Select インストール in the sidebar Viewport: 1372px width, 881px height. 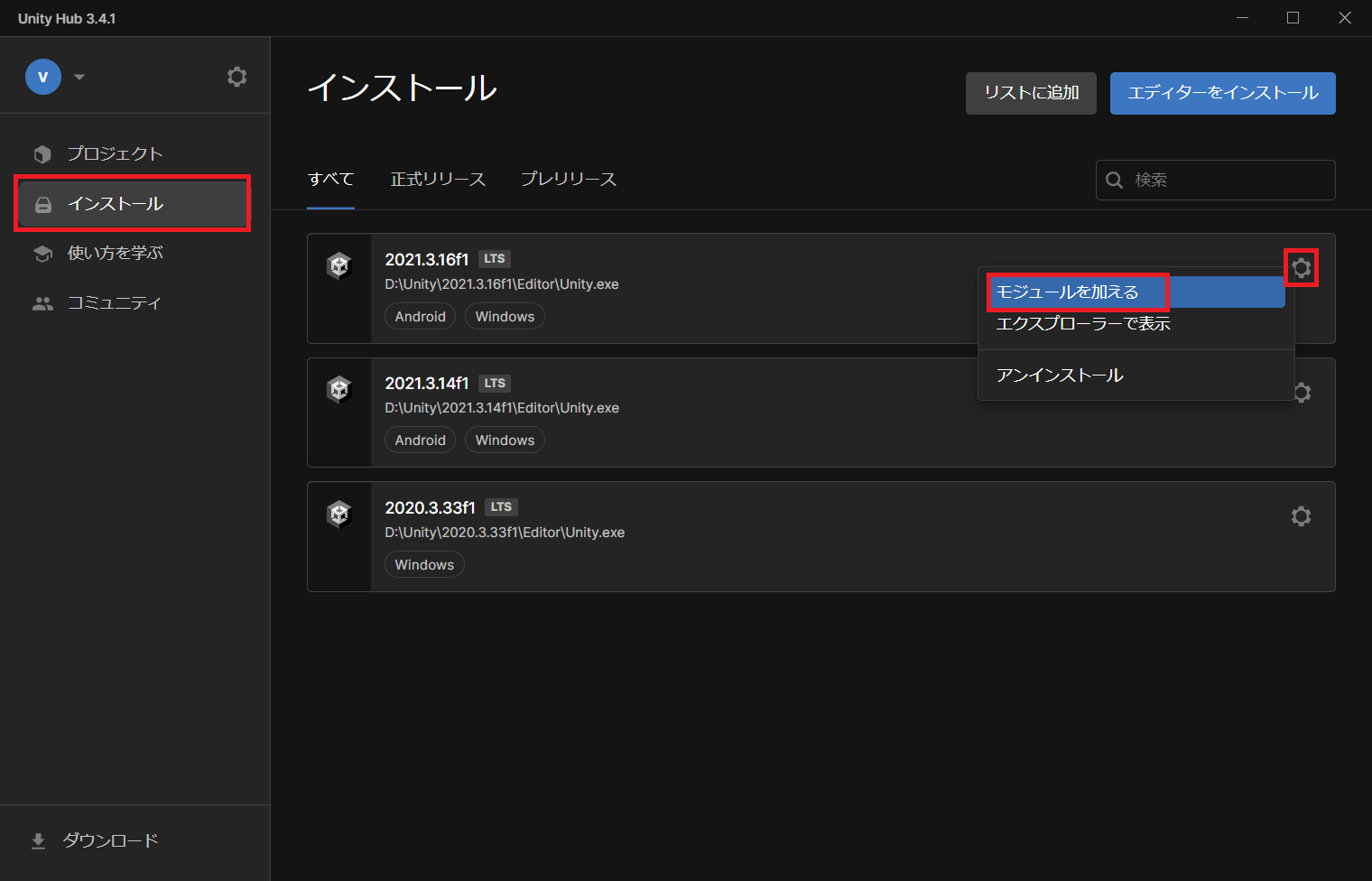(x=133, y=204)
